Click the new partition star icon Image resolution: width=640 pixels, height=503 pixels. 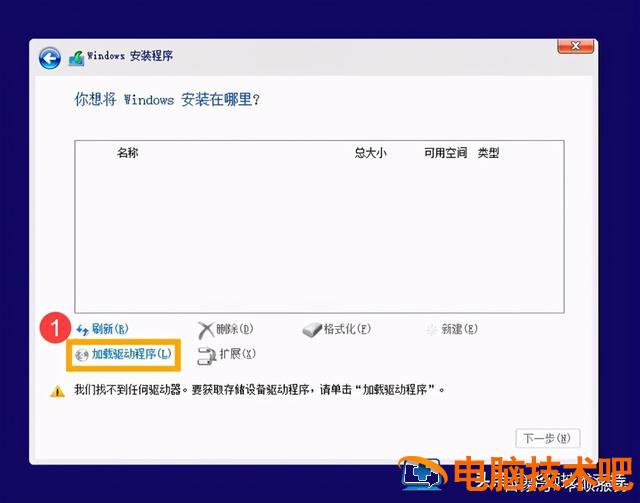point(431,330)
